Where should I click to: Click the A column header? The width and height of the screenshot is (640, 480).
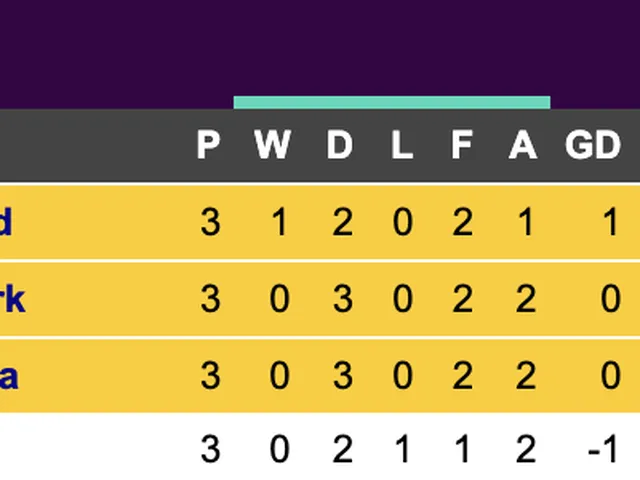pyautogui.click(x=522, y=146)
